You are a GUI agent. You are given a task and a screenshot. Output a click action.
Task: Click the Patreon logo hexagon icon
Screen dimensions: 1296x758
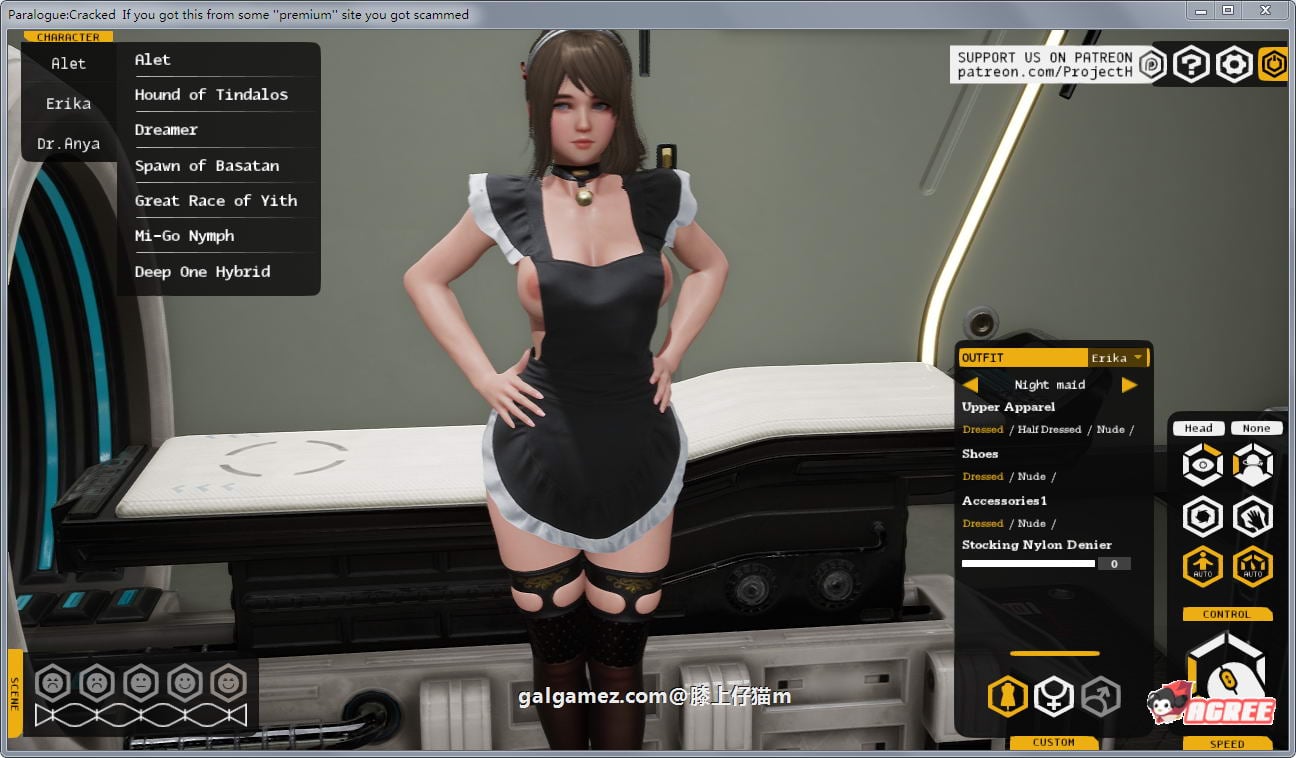(x=1152, y=65)
